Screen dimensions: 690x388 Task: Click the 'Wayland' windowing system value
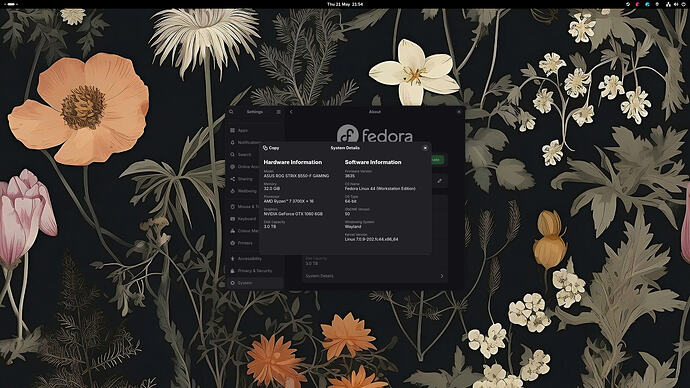(x=353, y=227)
